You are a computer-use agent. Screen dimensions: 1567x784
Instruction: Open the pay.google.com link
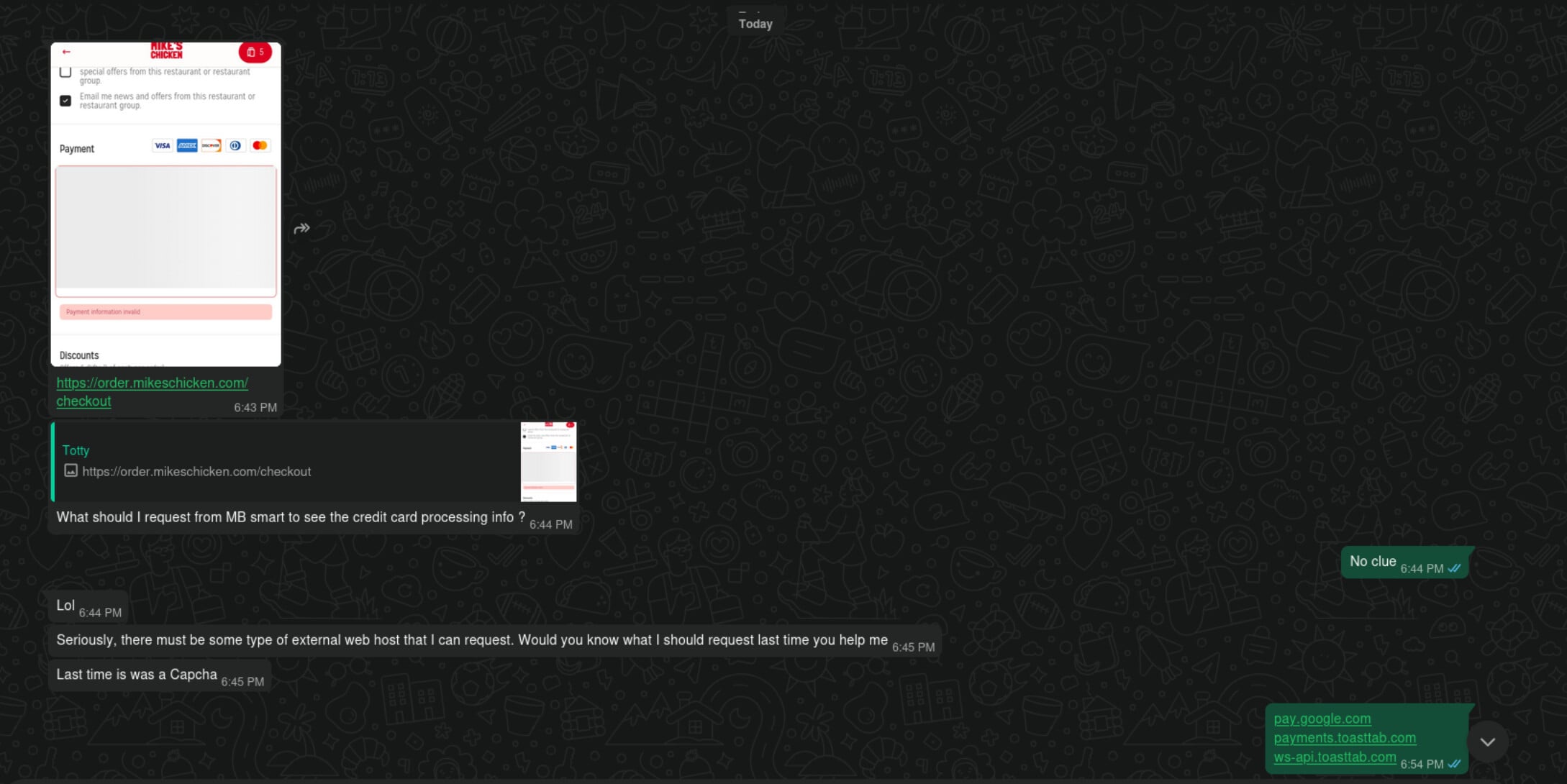(1322, 719)
